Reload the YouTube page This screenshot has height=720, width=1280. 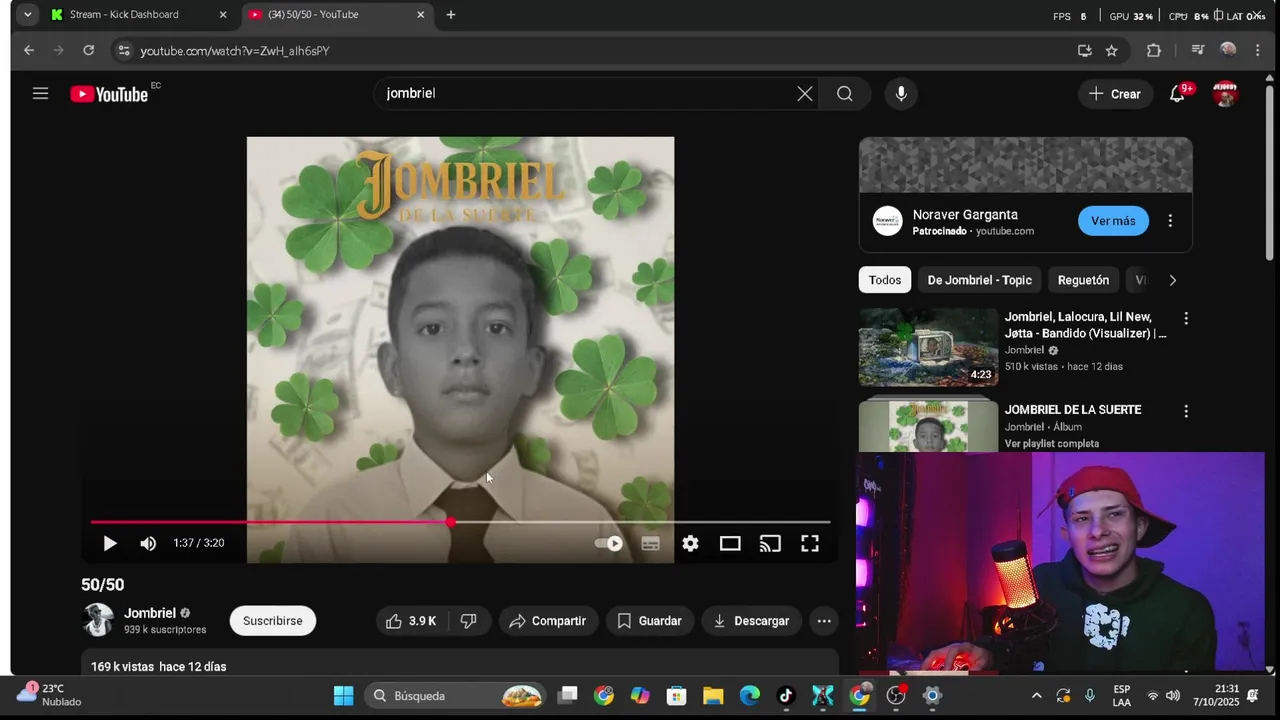click(x=89, y=50)
